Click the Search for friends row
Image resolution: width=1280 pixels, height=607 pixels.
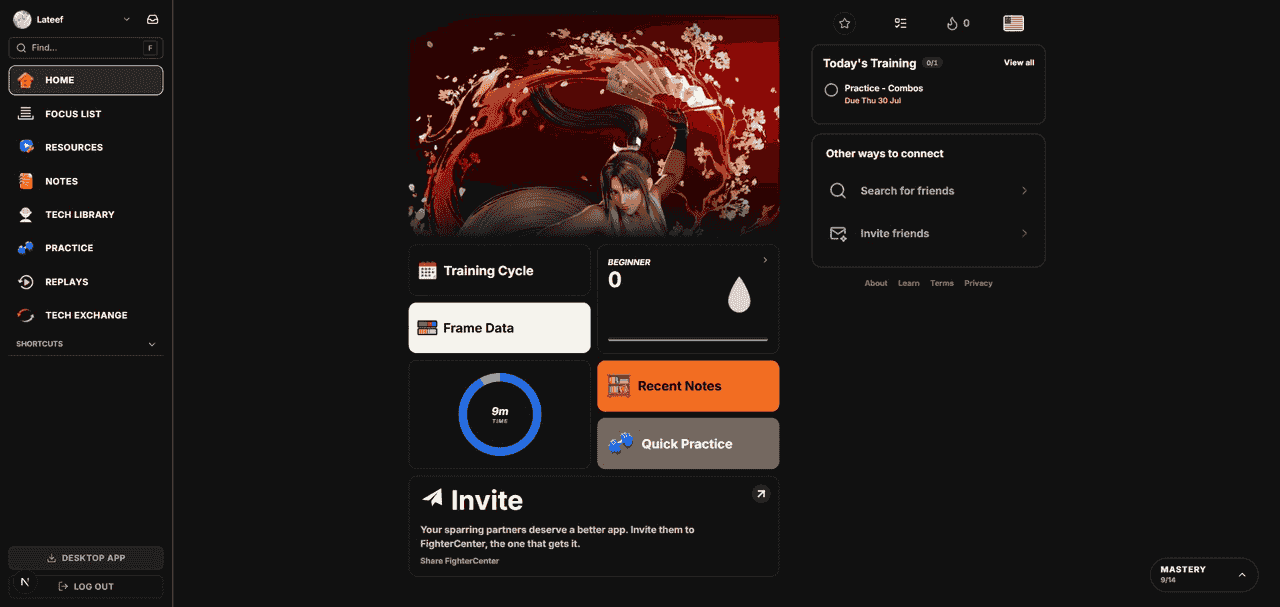[x=928, y=191]
